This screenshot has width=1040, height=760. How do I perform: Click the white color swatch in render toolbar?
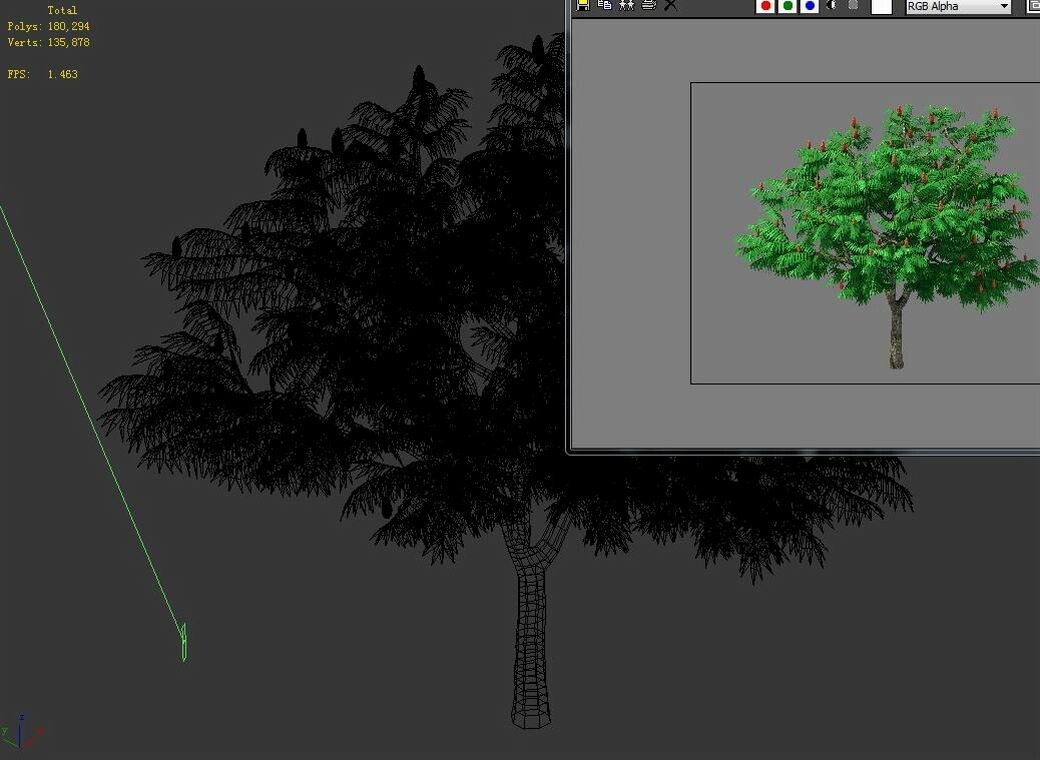coord(881,6)
